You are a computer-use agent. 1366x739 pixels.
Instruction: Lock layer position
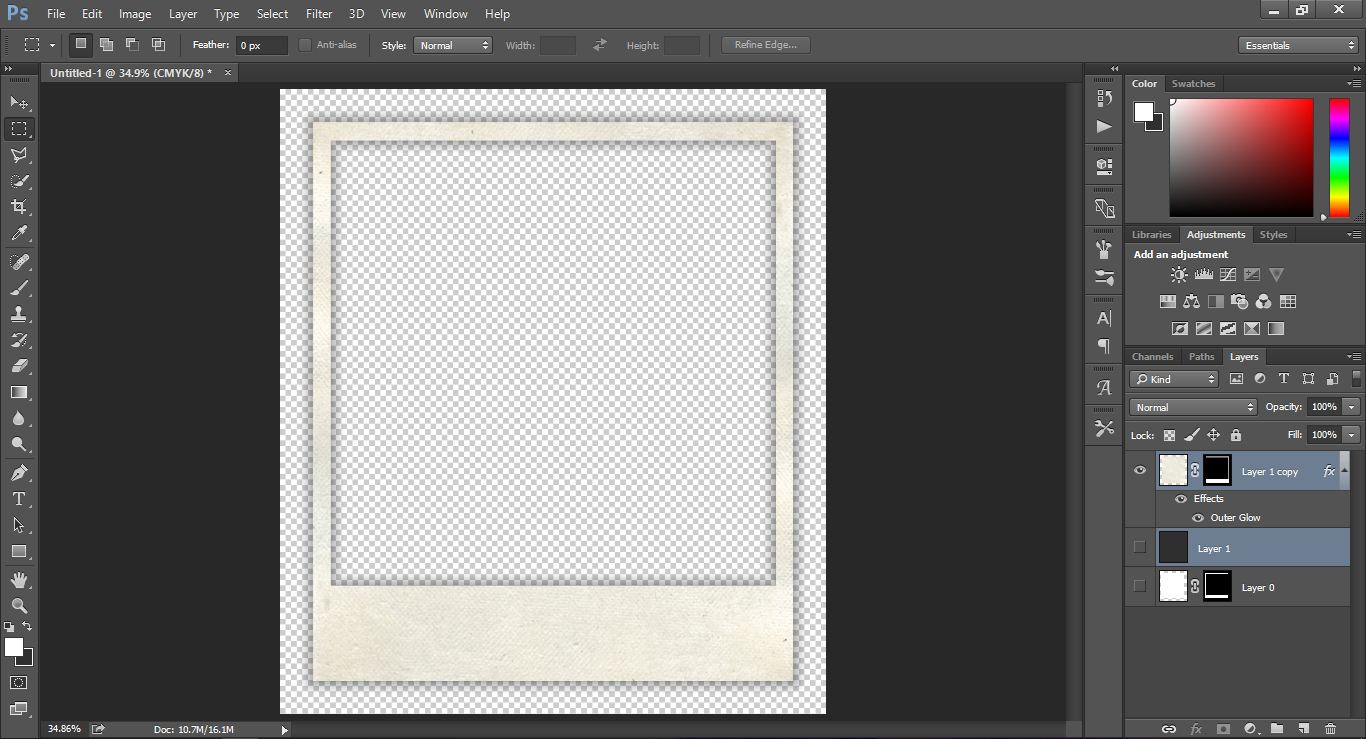(x=1213, y=435)
